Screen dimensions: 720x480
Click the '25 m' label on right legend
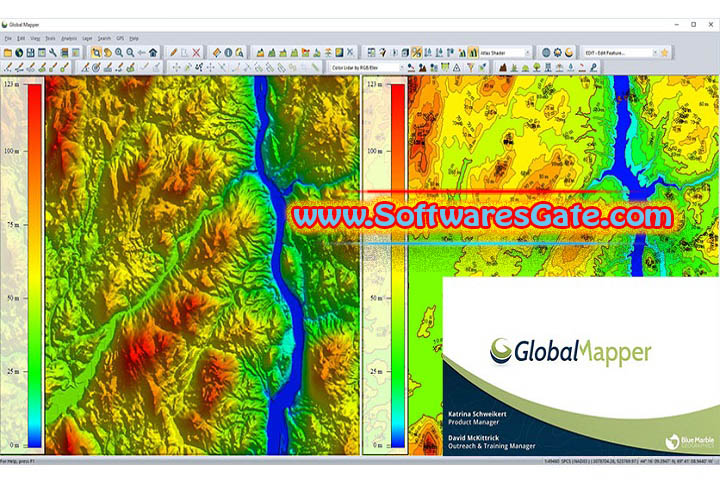coord(376,371)
